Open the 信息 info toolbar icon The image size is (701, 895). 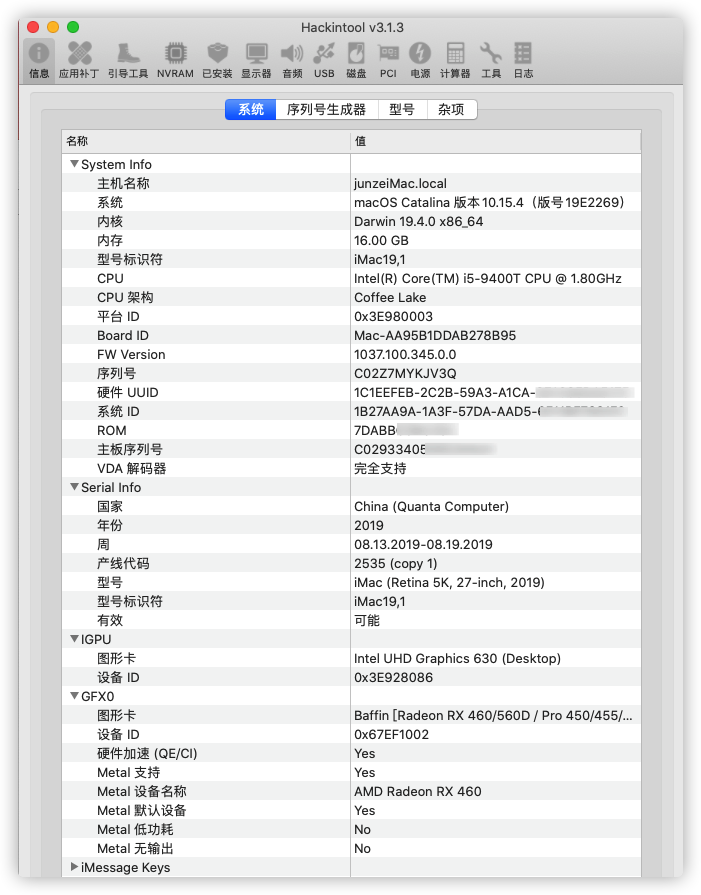pyautogui.click(x=39, y=61)
